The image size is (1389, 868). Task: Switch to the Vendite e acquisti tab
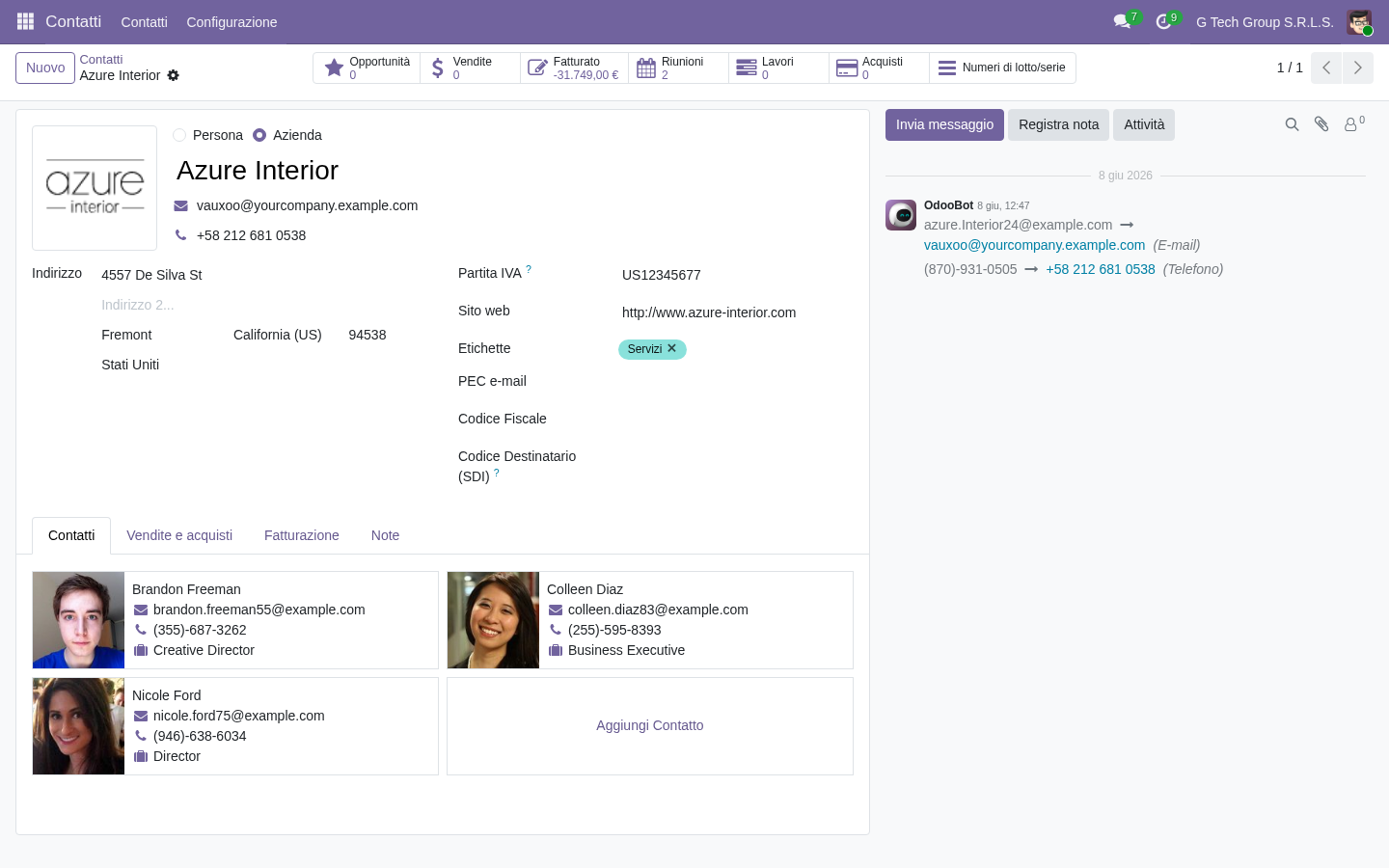point(179,535)
